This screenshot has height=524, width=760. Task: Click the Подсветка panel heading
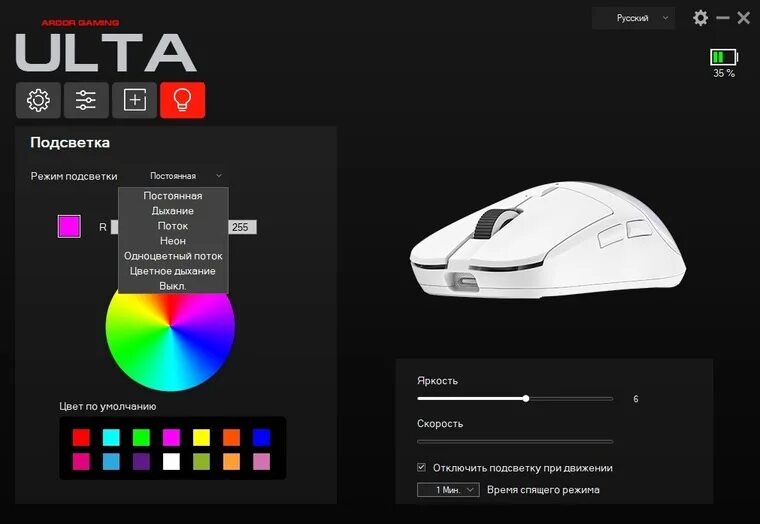(x=70, y=143)
